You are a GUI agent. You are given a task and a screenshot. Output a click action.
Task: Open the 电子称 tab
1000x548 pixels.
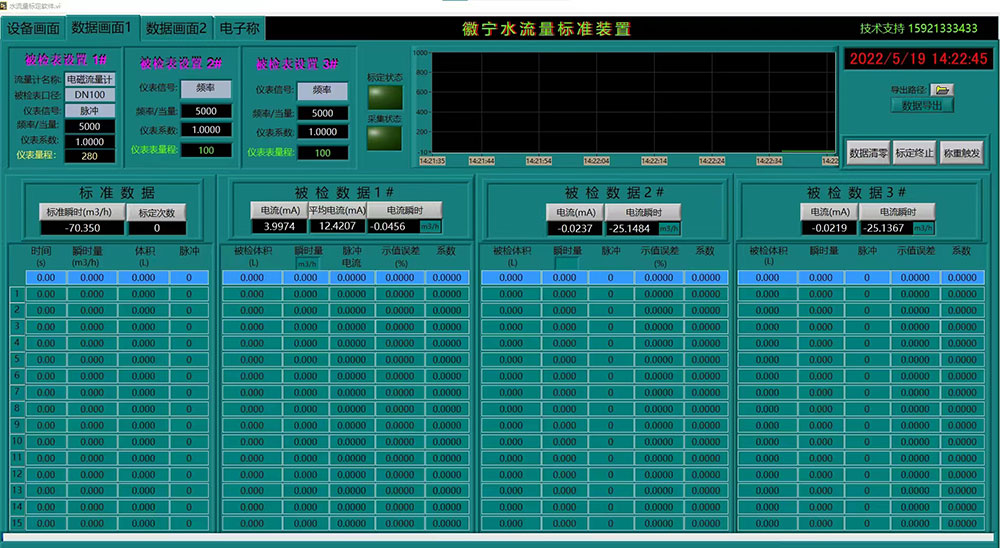tap(239, 29)
